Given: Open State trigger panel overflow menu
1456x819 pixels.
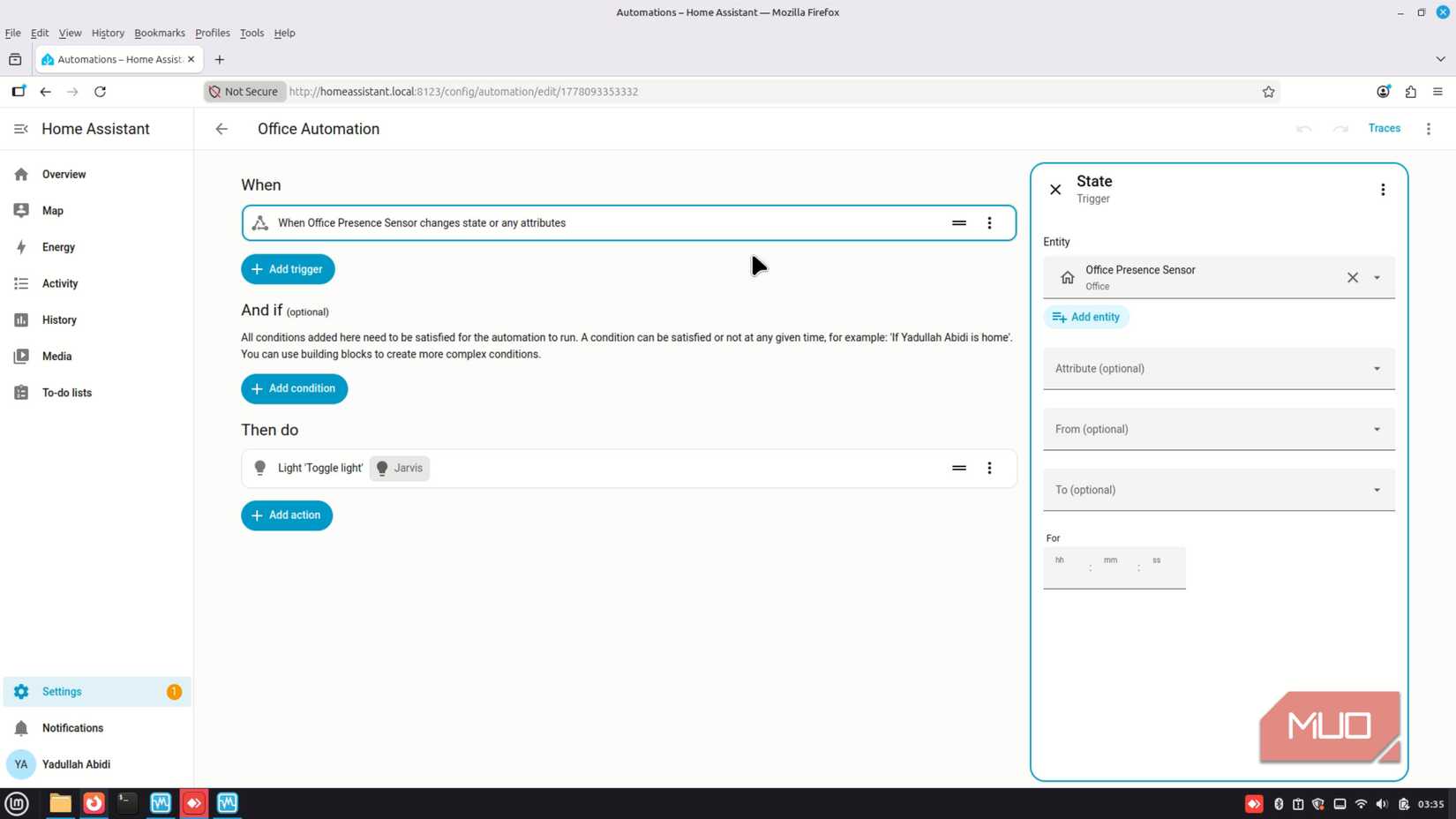Looking at the screenshot, I should pyautogui.click(x=1383, y=190).
